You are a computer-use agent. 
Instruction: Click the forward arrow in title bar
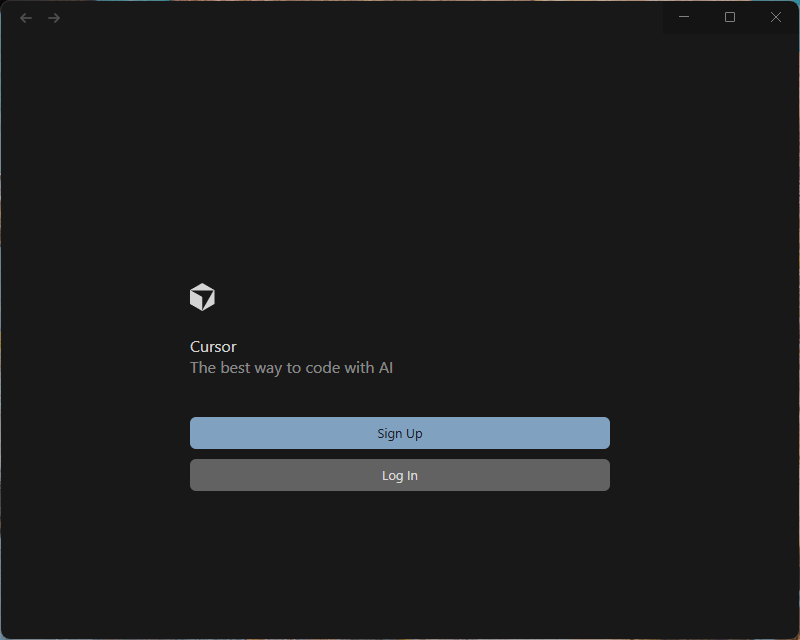[x=54, y=18]
